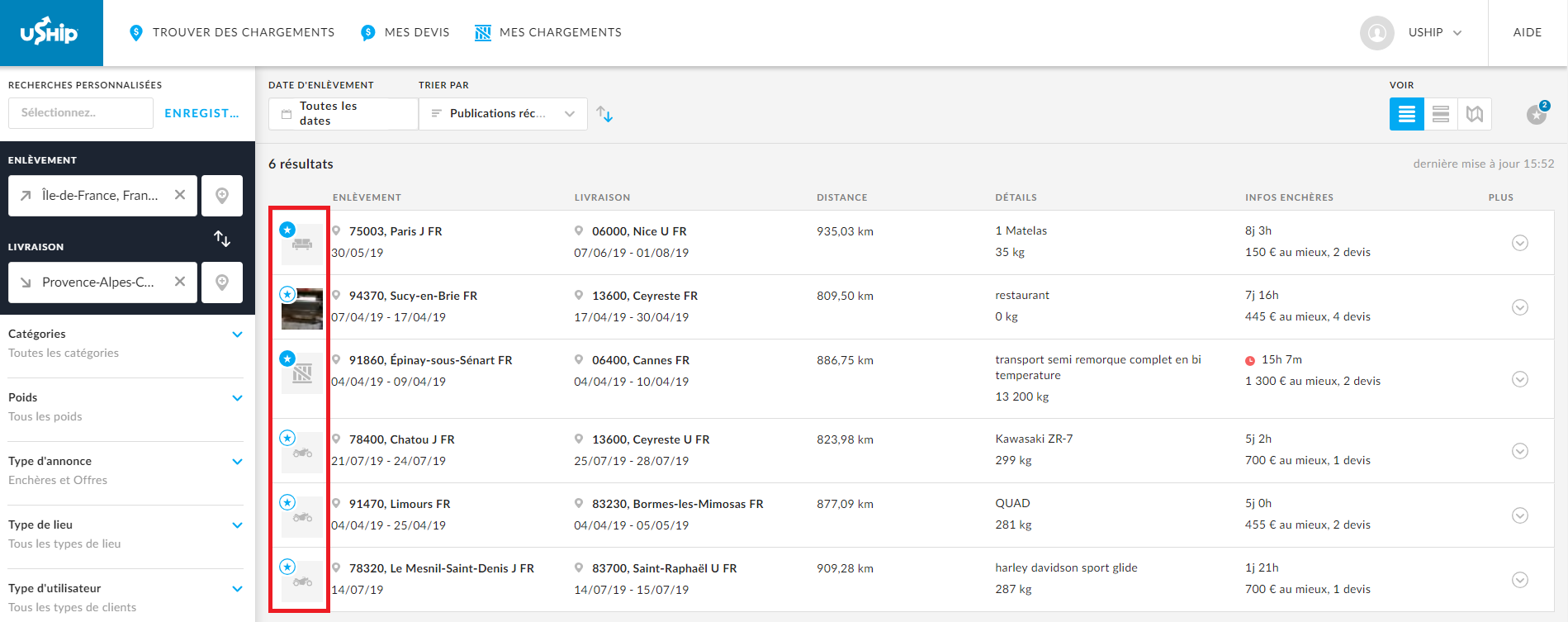Swap the pickup and delivery locations
This screenshot has width=1568, height=622.
click(x=222, y=239)
